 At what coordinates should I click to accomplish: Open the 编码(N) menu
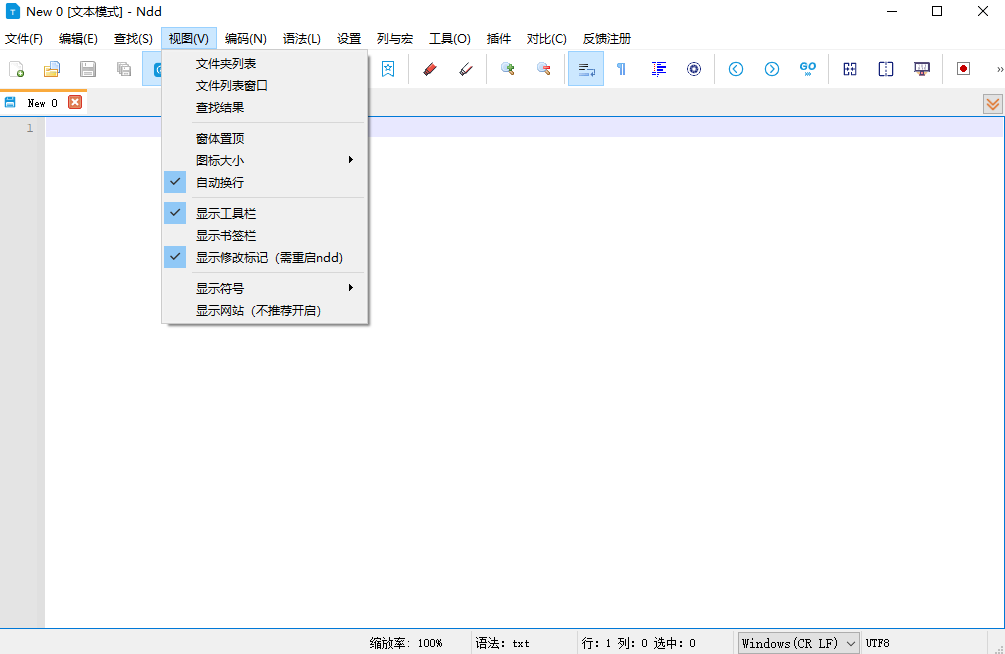[x=245, y=38]
